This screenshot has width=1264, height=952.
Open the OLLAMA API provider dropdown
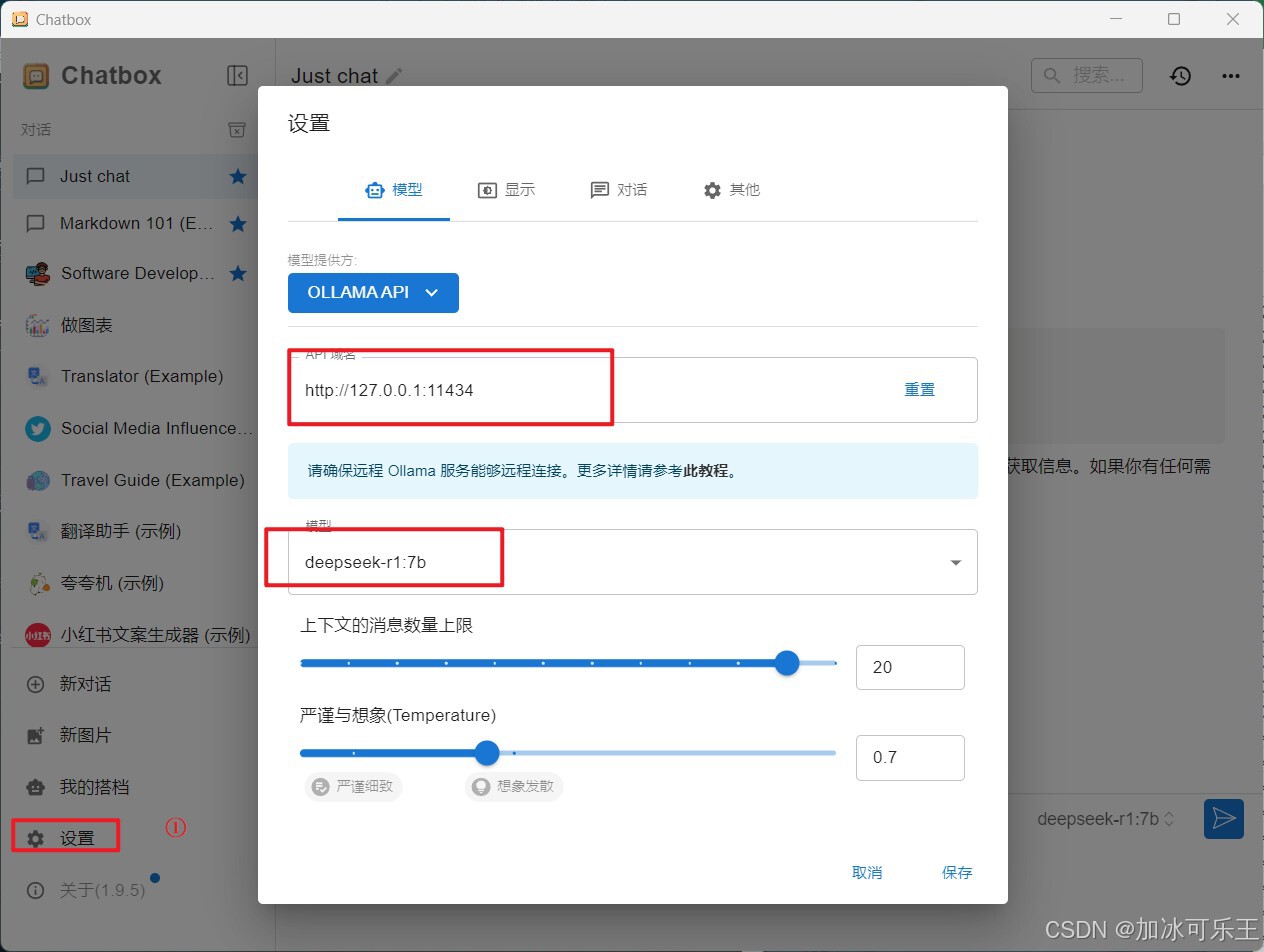(373, 292)
